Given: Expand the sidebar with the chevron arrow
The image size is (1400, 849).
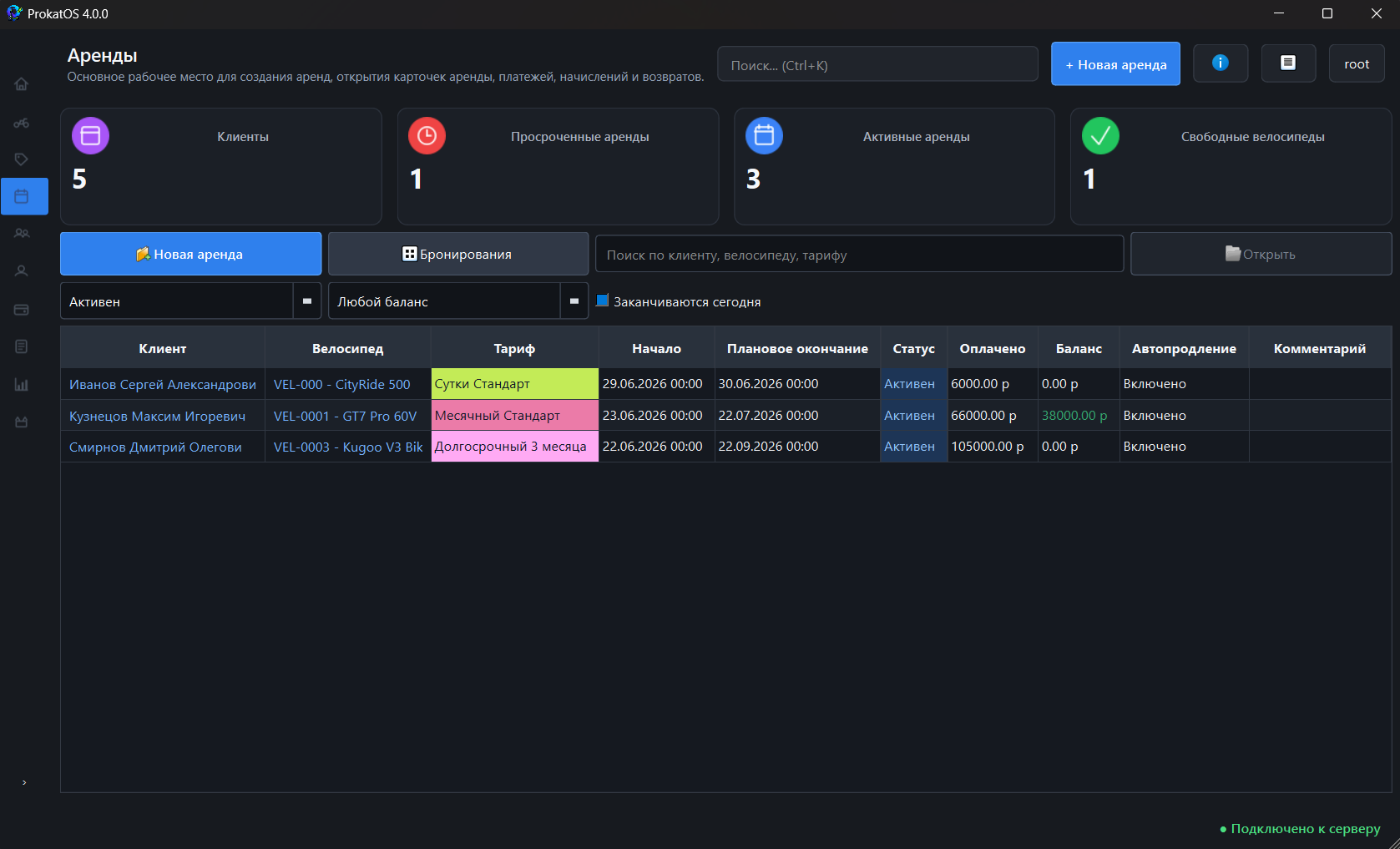Looking at the screenshot, I should [x=24, y=782].
